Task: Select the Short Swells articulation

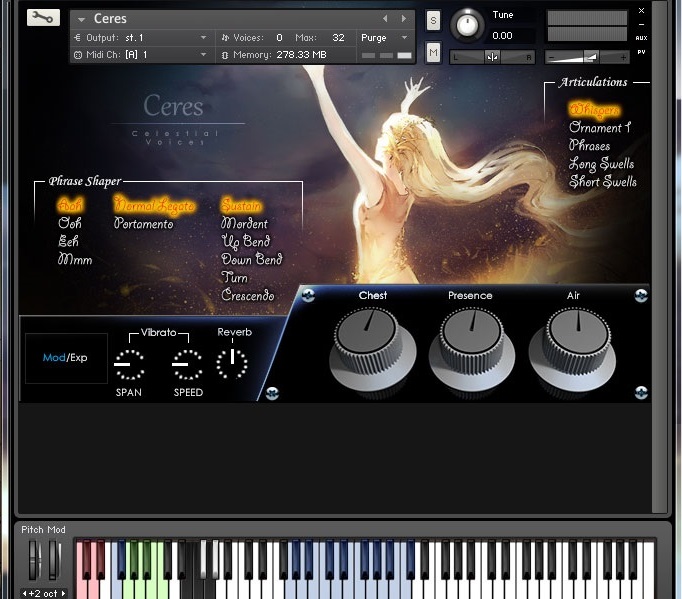Action: [x=603, y=181]
